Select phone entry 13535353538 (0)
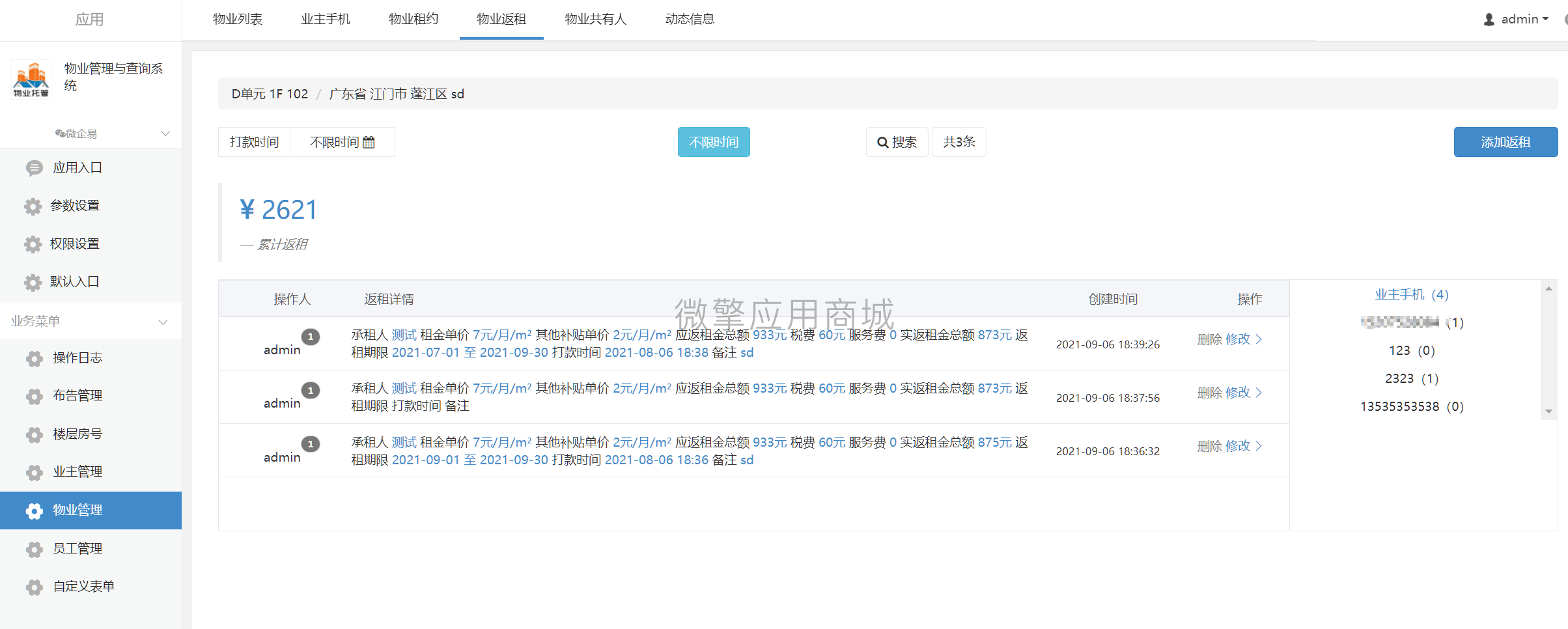 coord(1412,406)
